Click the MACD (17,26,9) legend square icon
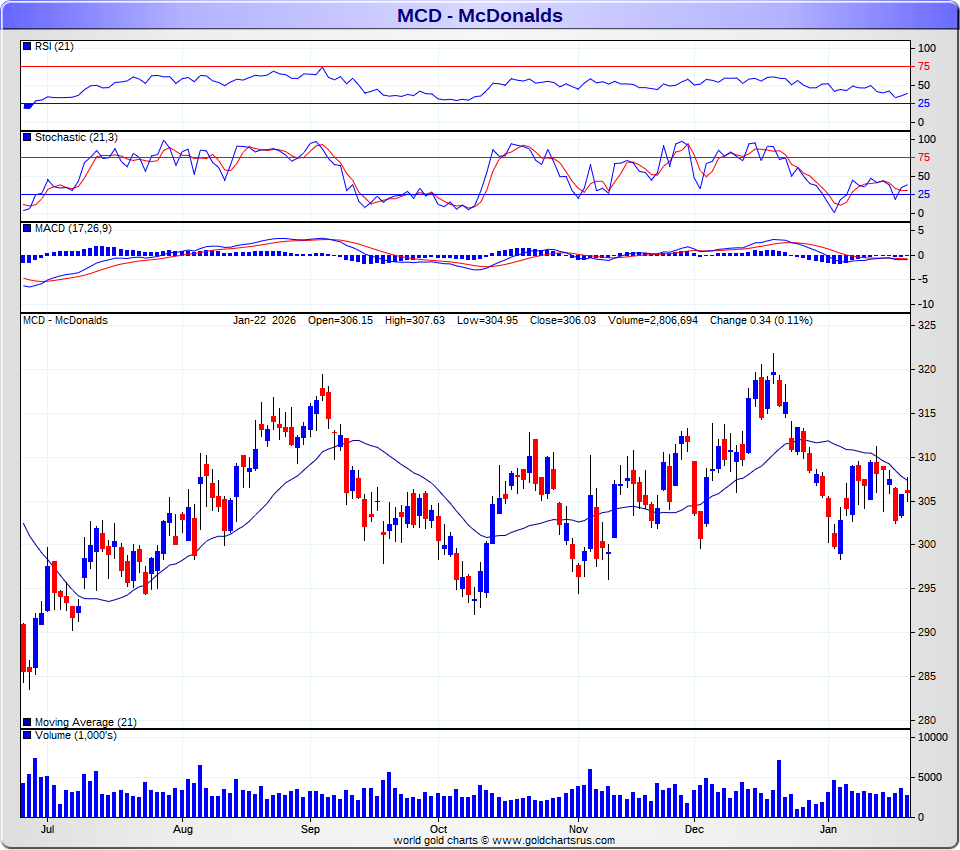 pyautogui.click(x=27, y=229)
